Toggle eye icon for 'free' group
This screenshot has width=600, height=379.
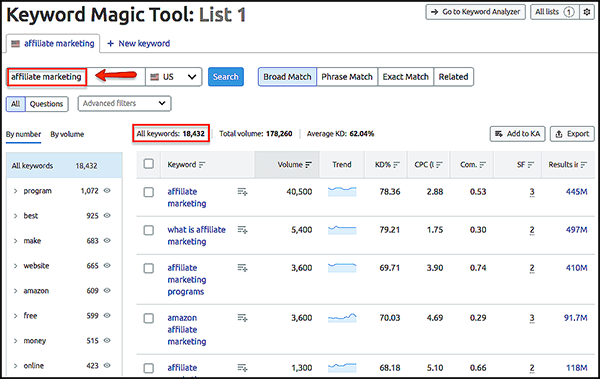(x=107, y=315)
